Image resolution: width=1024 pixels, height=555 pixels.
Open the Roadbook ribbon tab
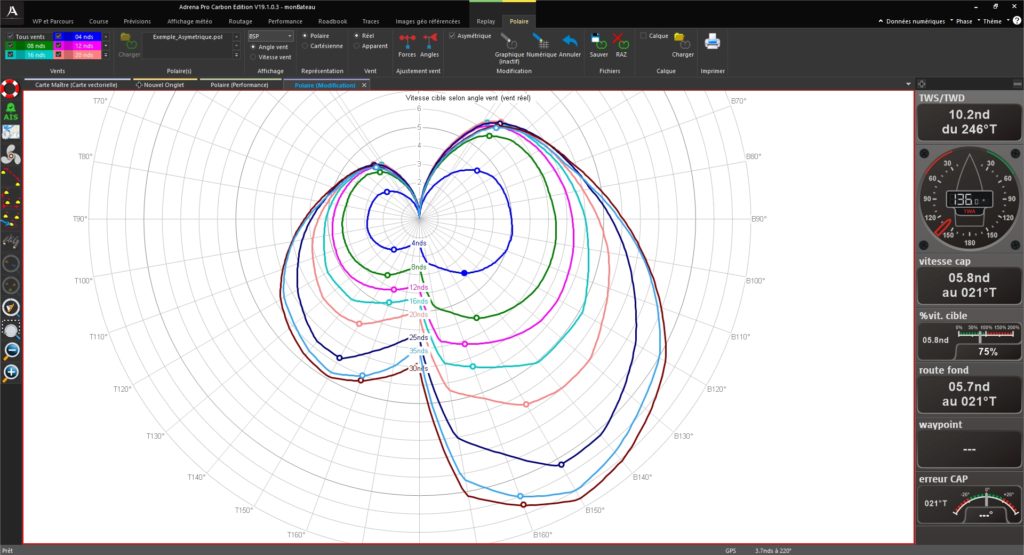[x=332, y=22]
